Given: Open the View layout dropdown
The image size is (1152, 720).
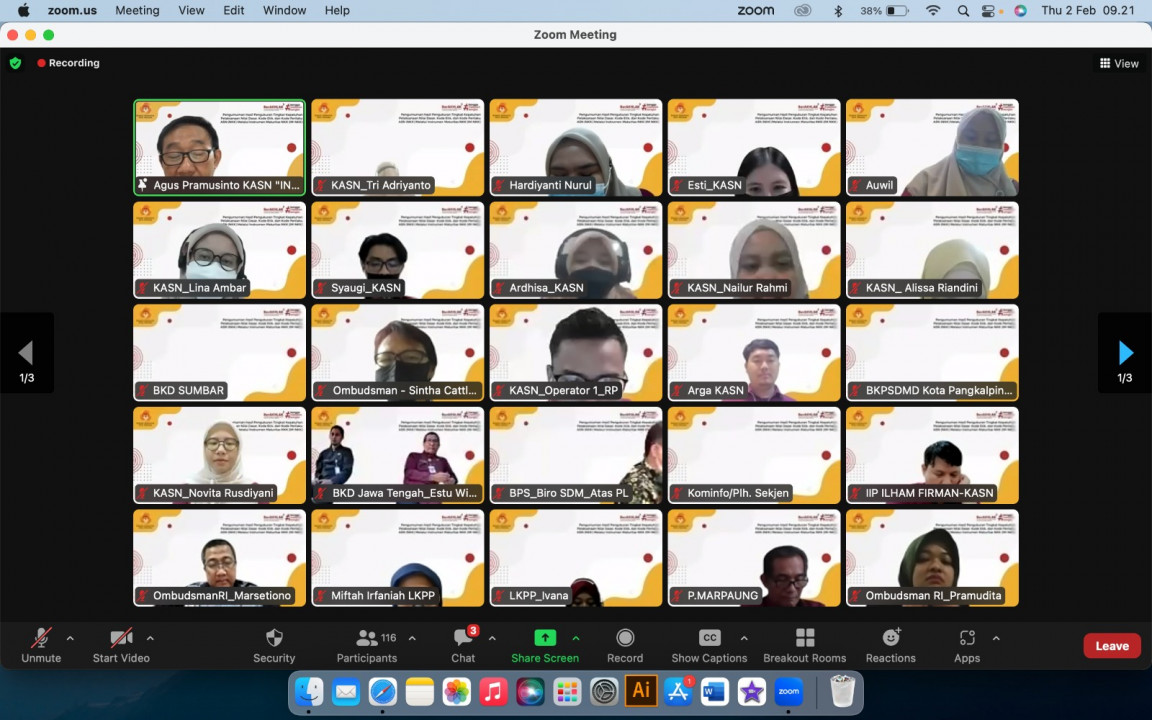Looking at the screenshot, I should [1119, 63].
